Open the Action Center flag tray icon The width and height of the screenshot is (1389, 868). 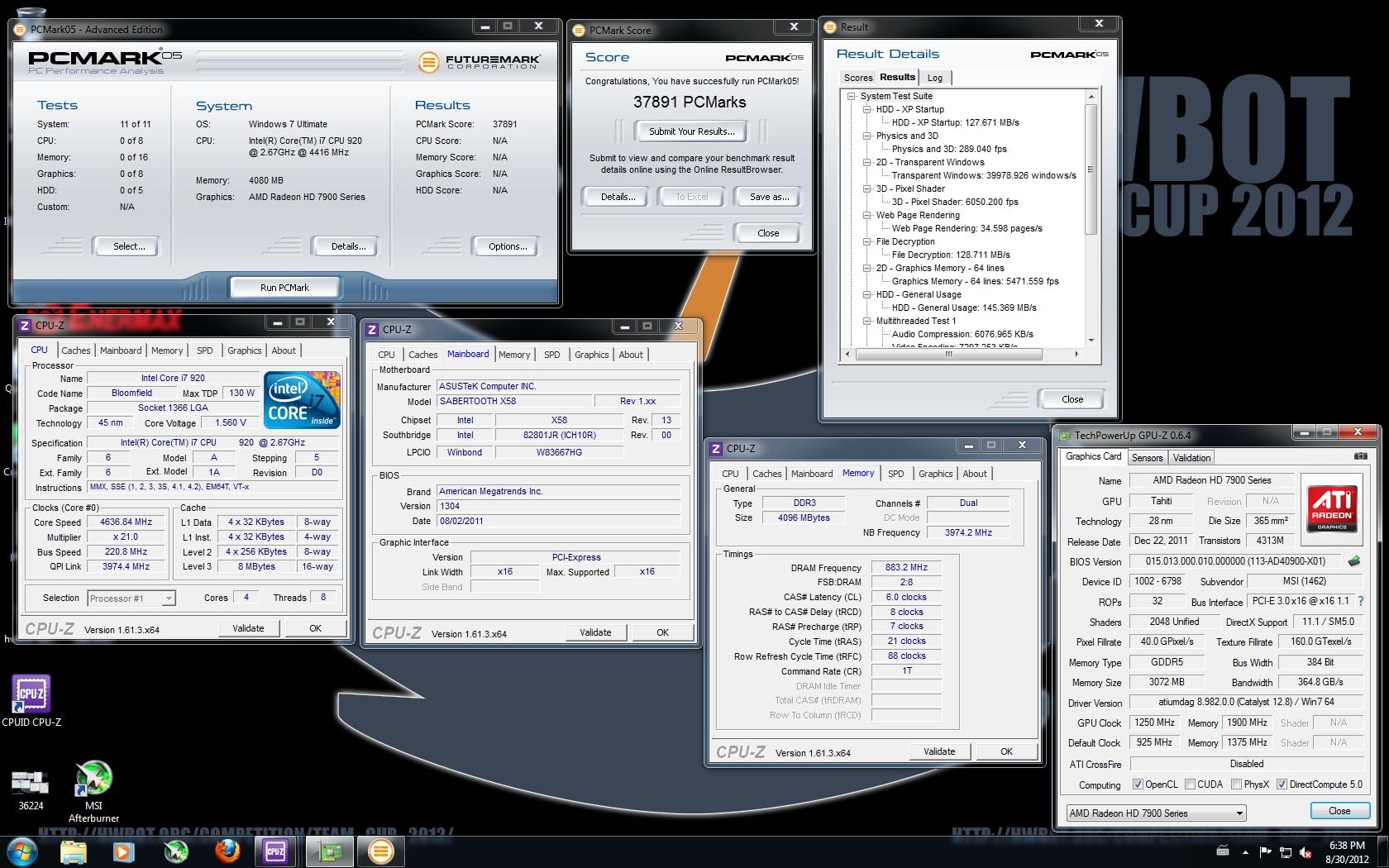1266,852
